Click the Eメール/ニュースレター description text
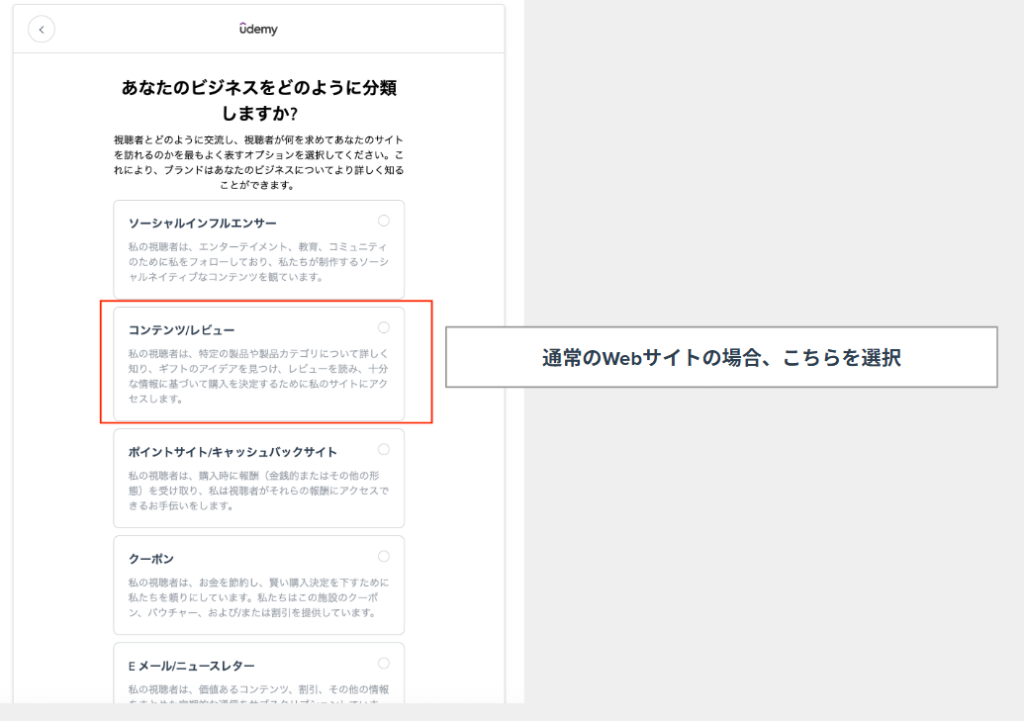Screen dimensions: 1024x721 coord(258,690)
